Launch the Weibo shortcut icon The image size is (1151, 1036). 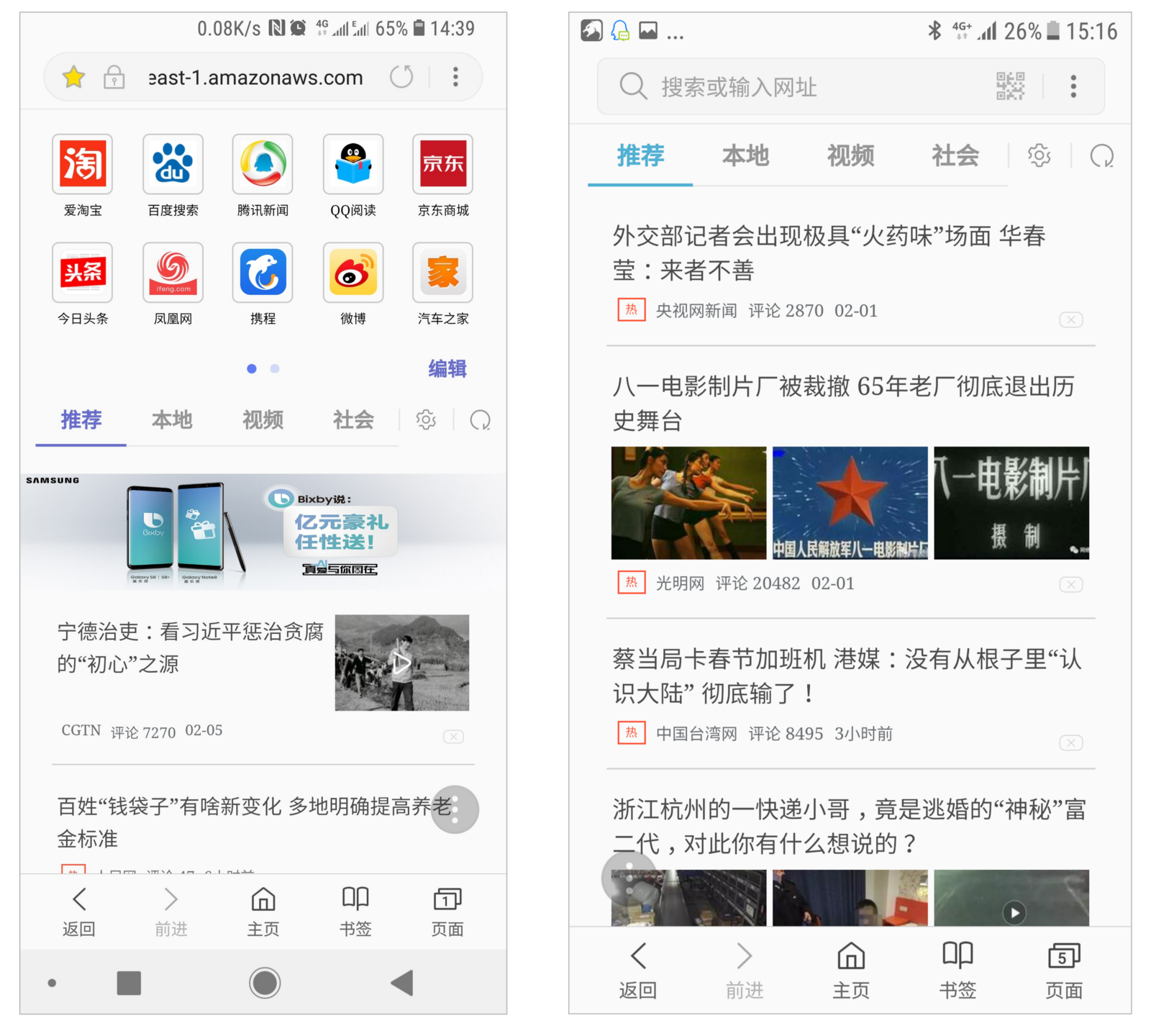352,273
